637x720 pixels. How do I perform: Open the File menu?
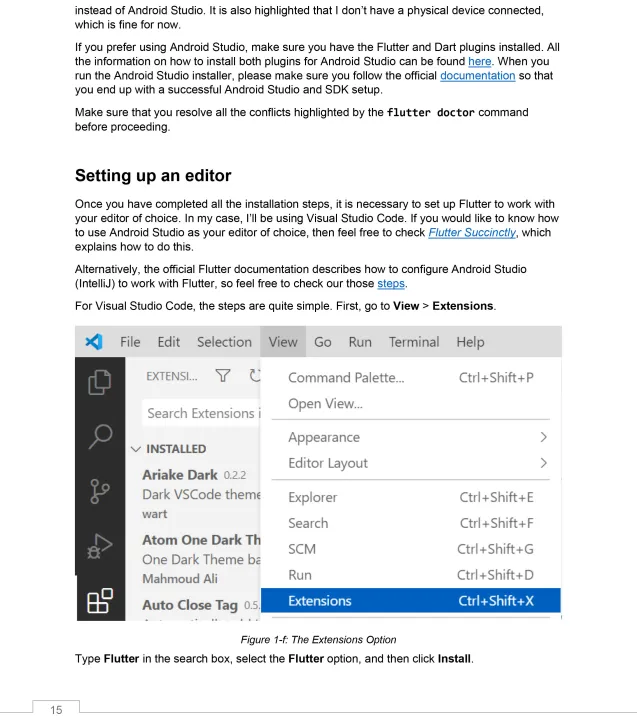pos(130,342)
